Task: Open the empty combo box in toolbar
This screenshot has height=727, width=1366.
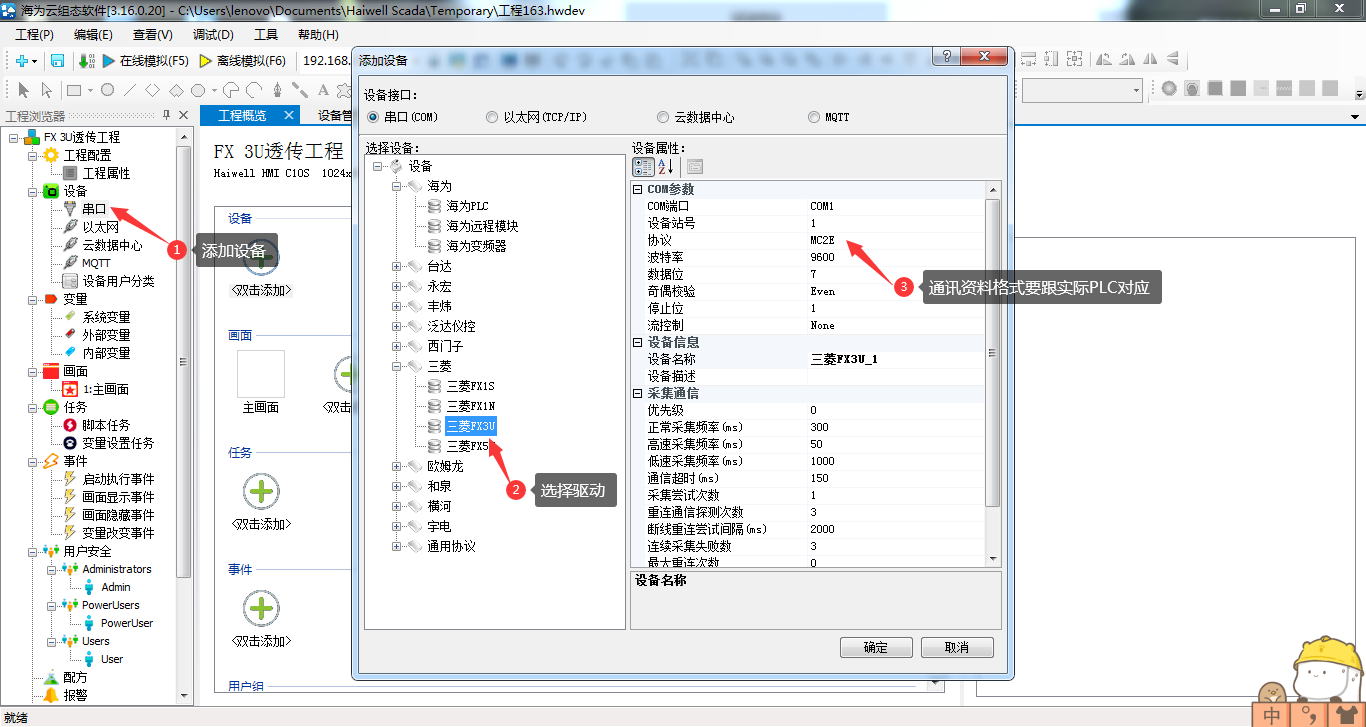Action: pos(1082,90)
